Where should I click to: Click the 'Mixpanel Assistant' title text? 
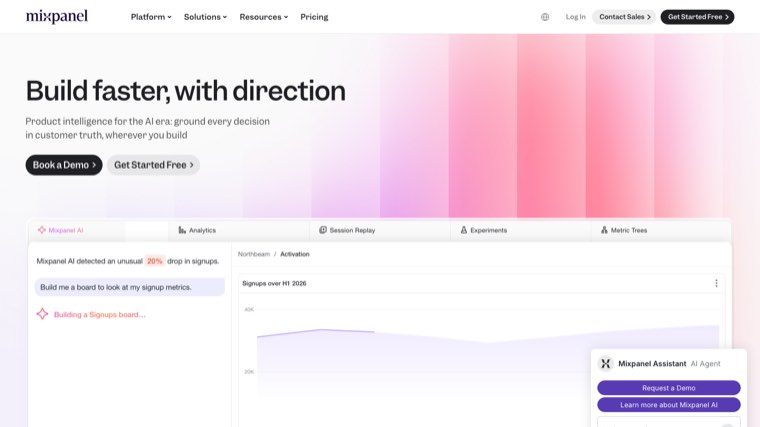click(x=652, y=364)
